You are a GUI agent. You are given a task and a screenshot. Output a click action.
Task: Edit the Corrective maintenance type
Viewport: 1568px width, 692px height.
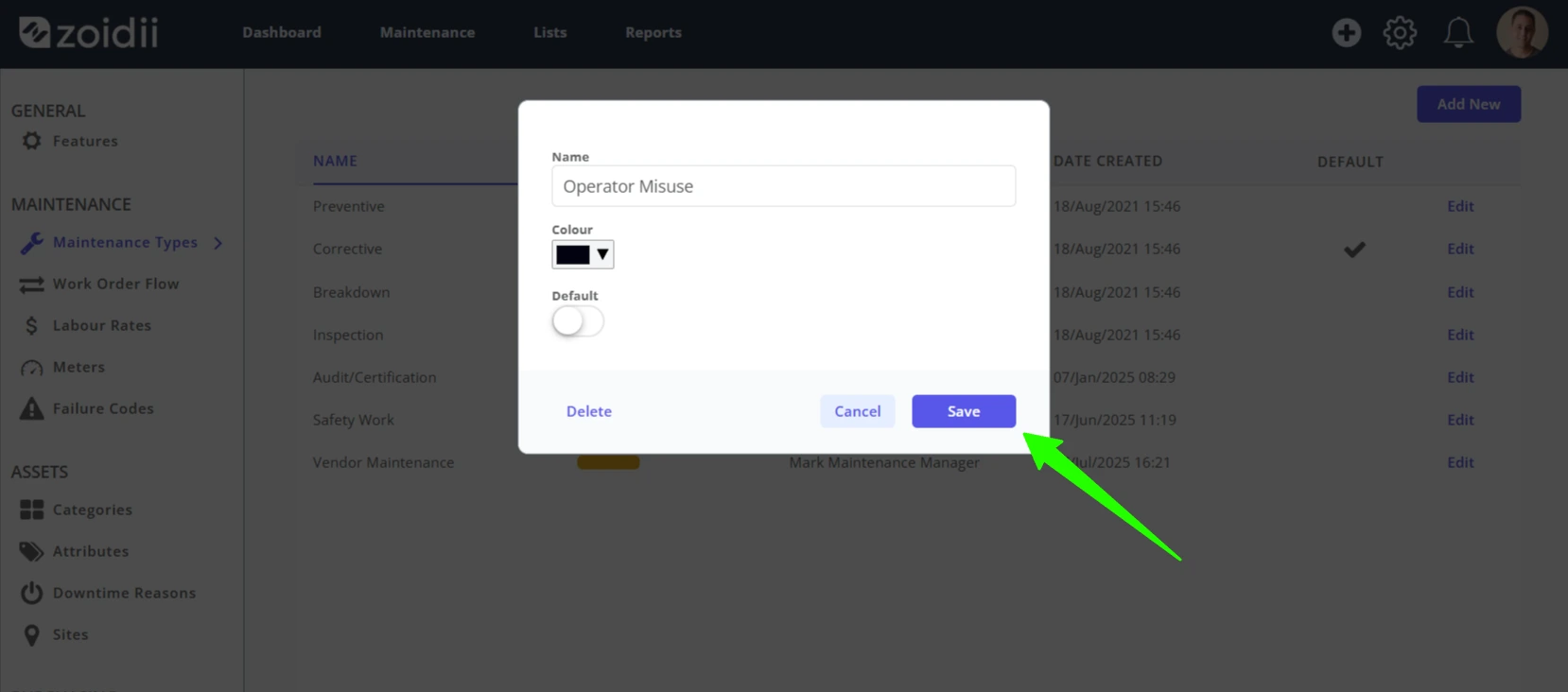(x=1460, y=249)
